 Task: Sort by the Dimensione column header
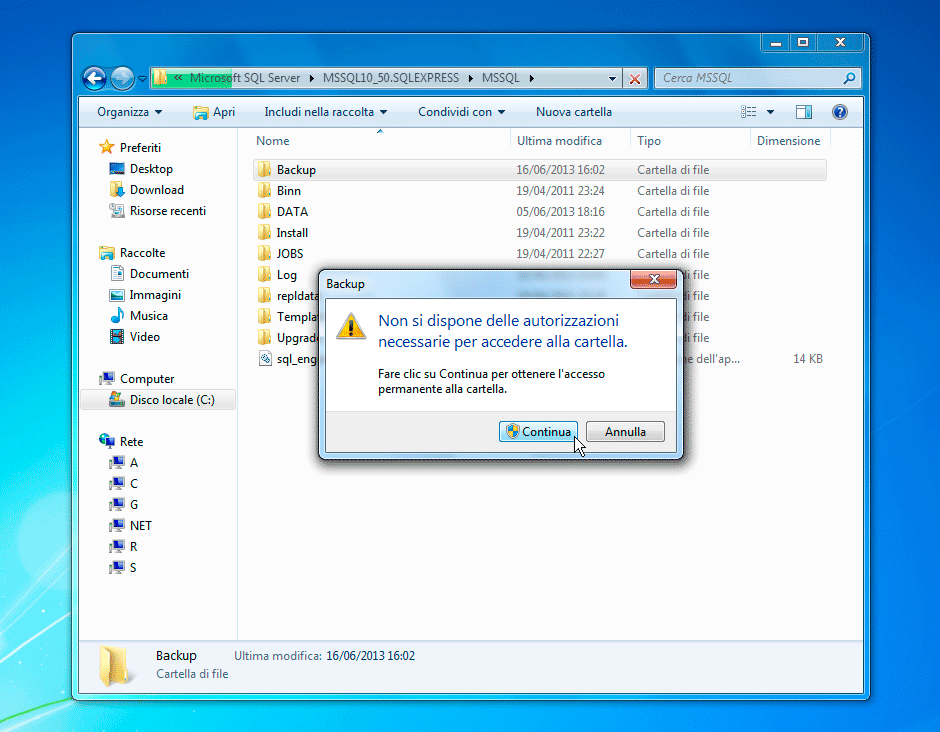pos(790,141)
